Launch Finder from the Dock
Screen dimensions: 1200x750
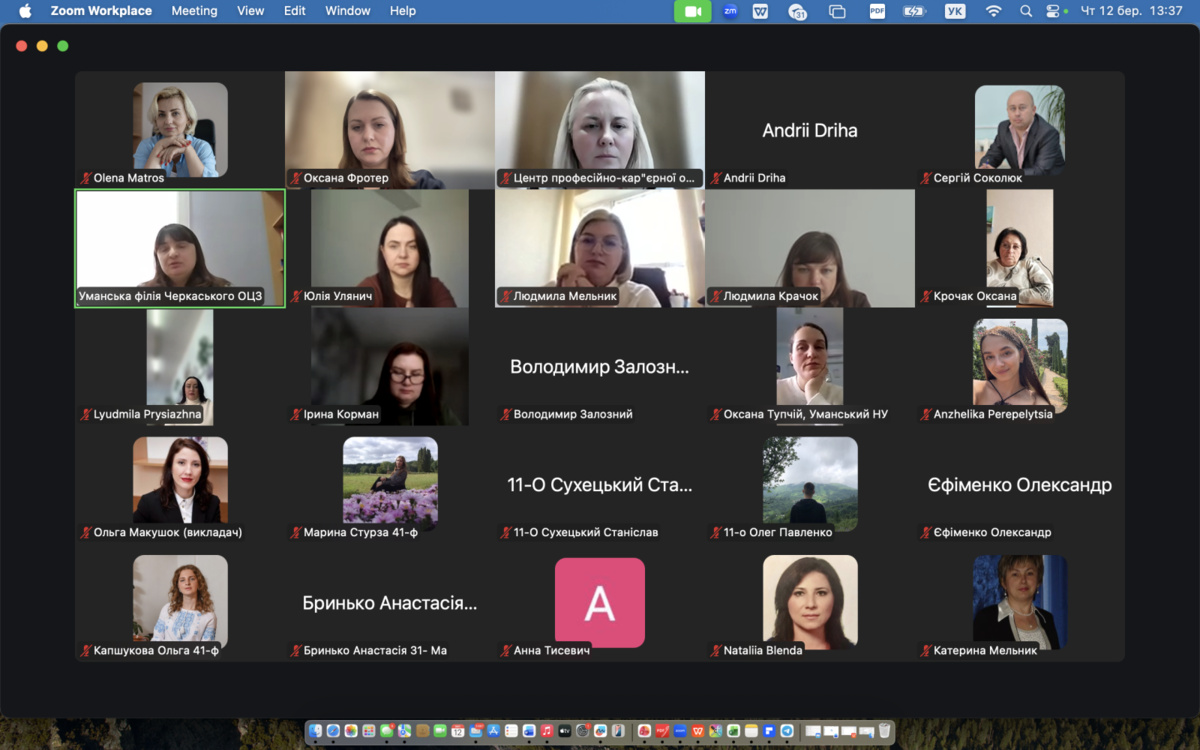pos(316,731)
